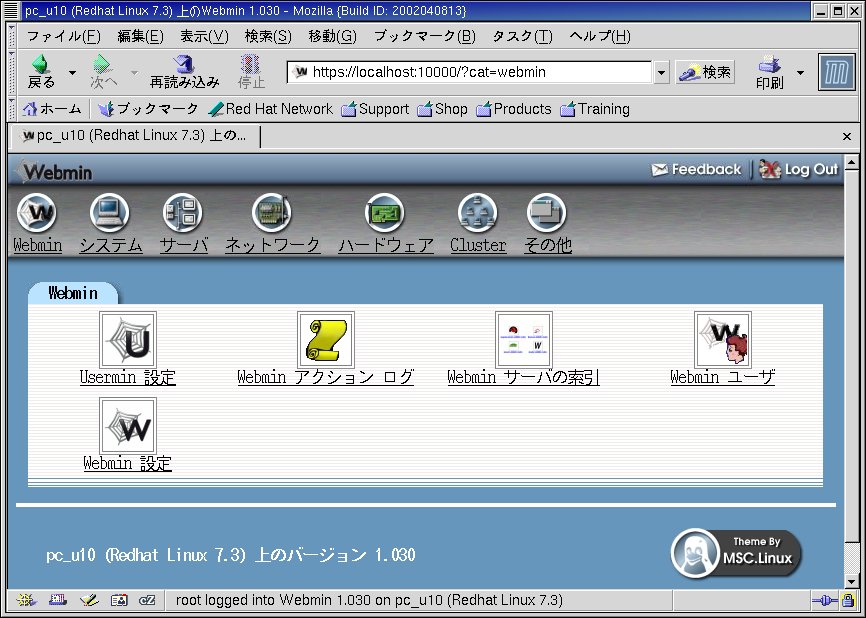Reload the page with 再読み込み

coord(184,72)
